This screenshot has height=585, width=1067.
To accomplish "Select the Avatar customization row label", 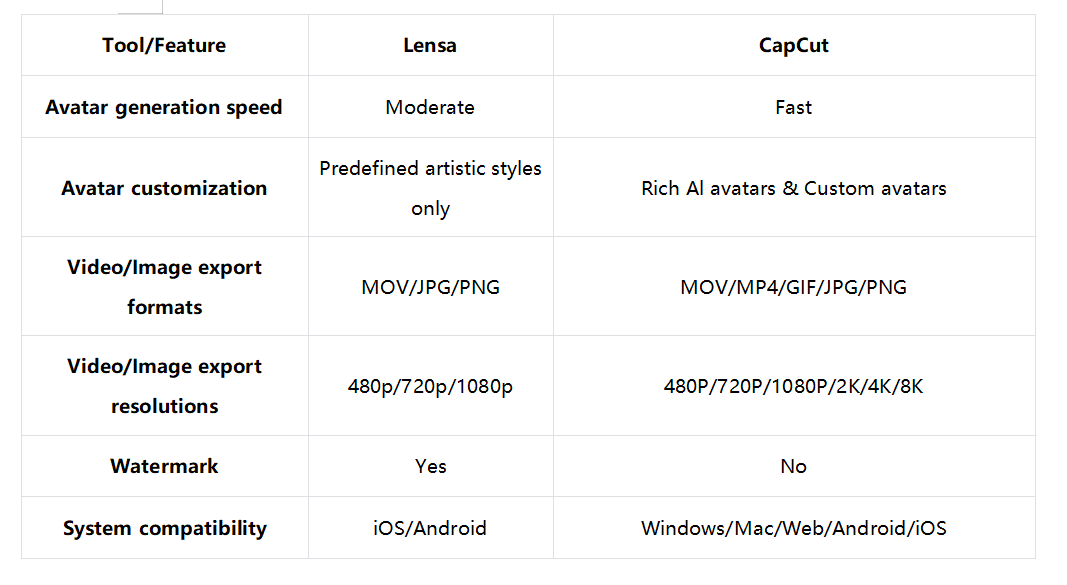I will [x=164, y=188].
